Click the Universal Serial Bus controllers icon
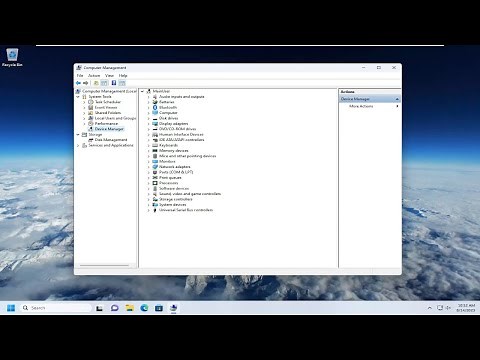 155,210
